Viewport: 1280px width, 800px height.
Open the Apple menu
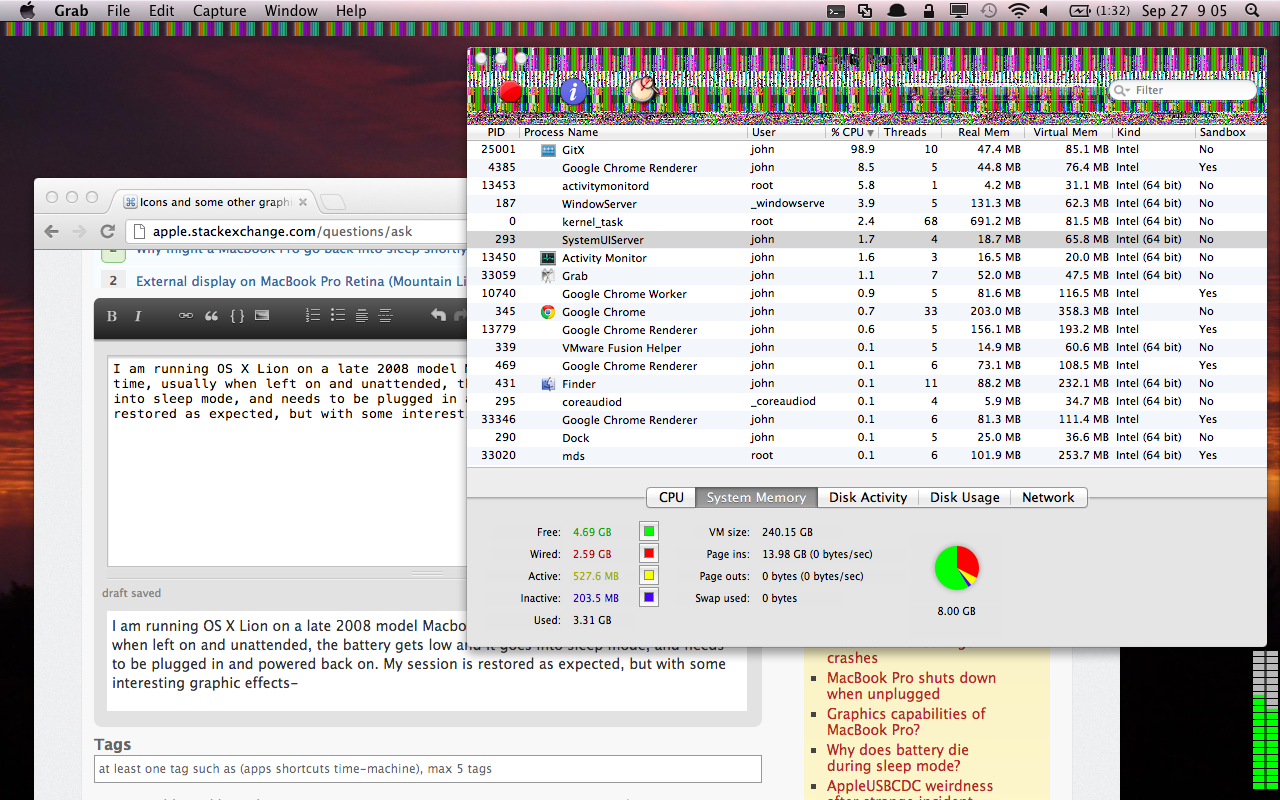[27, 11]
